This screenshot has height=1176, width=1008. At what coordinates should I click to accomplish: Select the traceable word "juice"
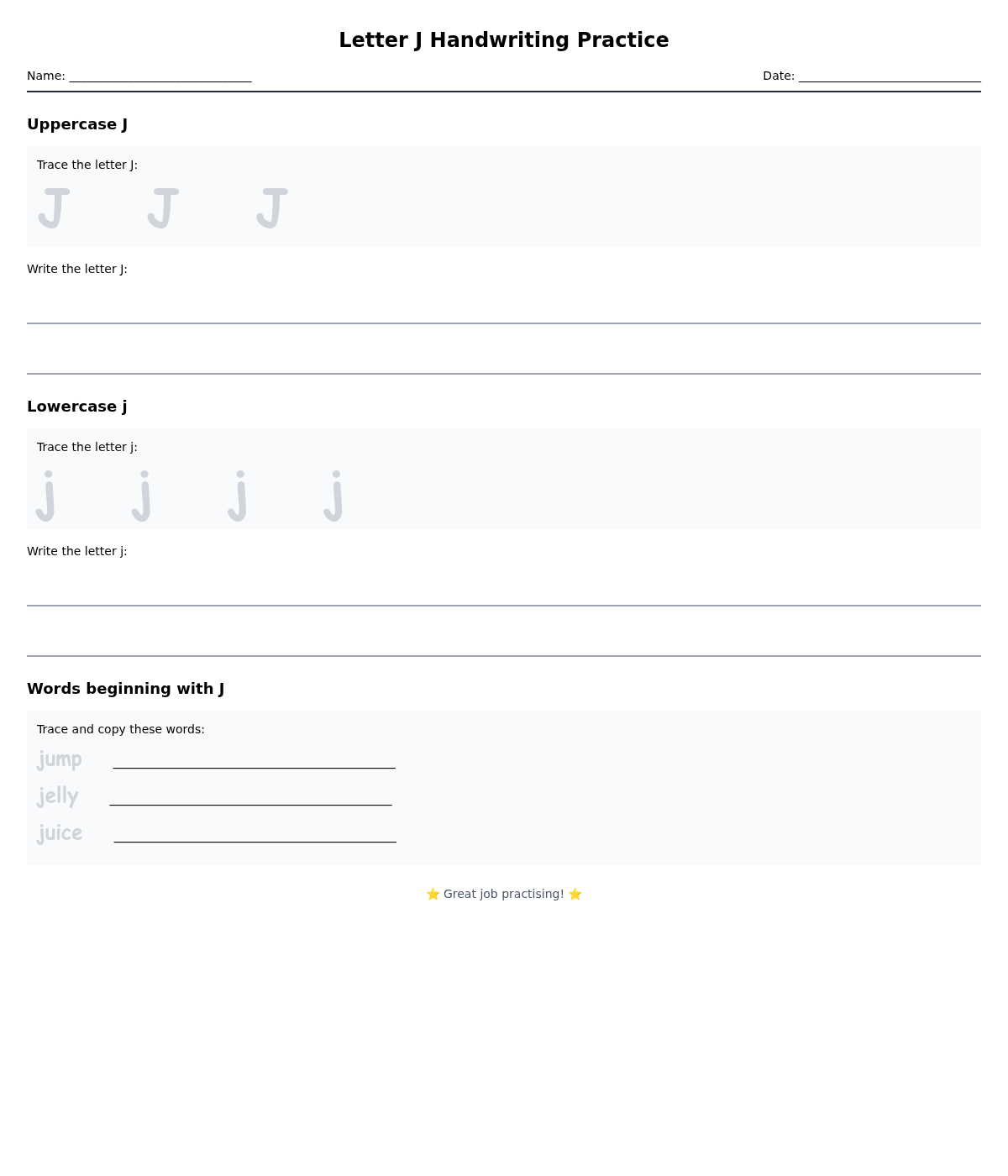(60, 833)
